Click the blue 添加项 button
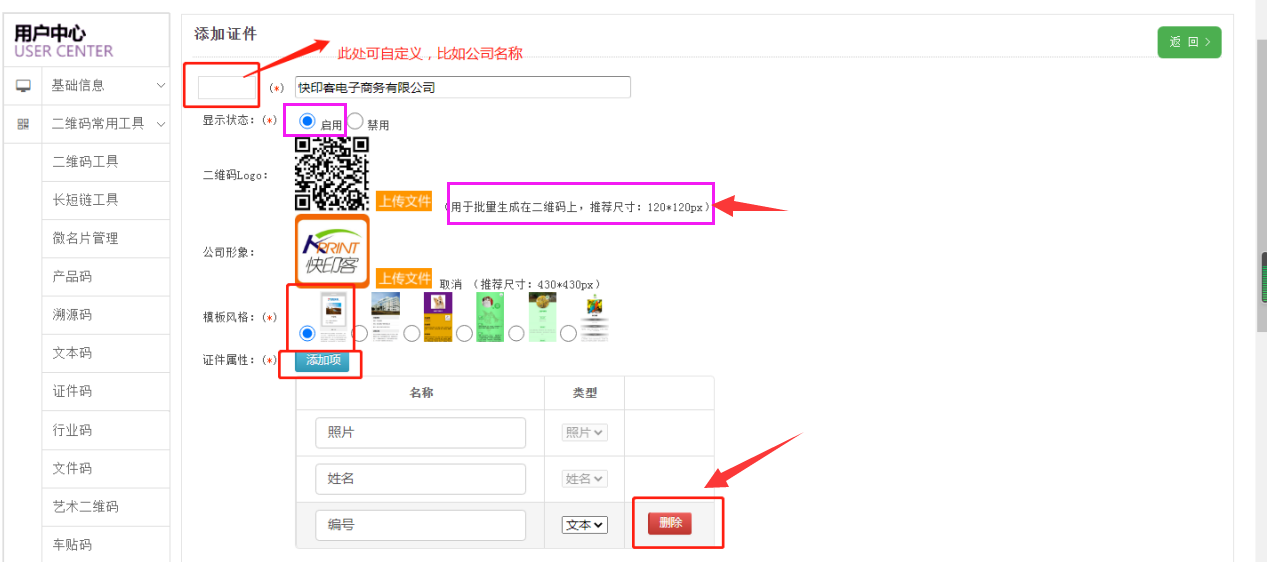1267x562 pixels. click(x=322, y=361)
